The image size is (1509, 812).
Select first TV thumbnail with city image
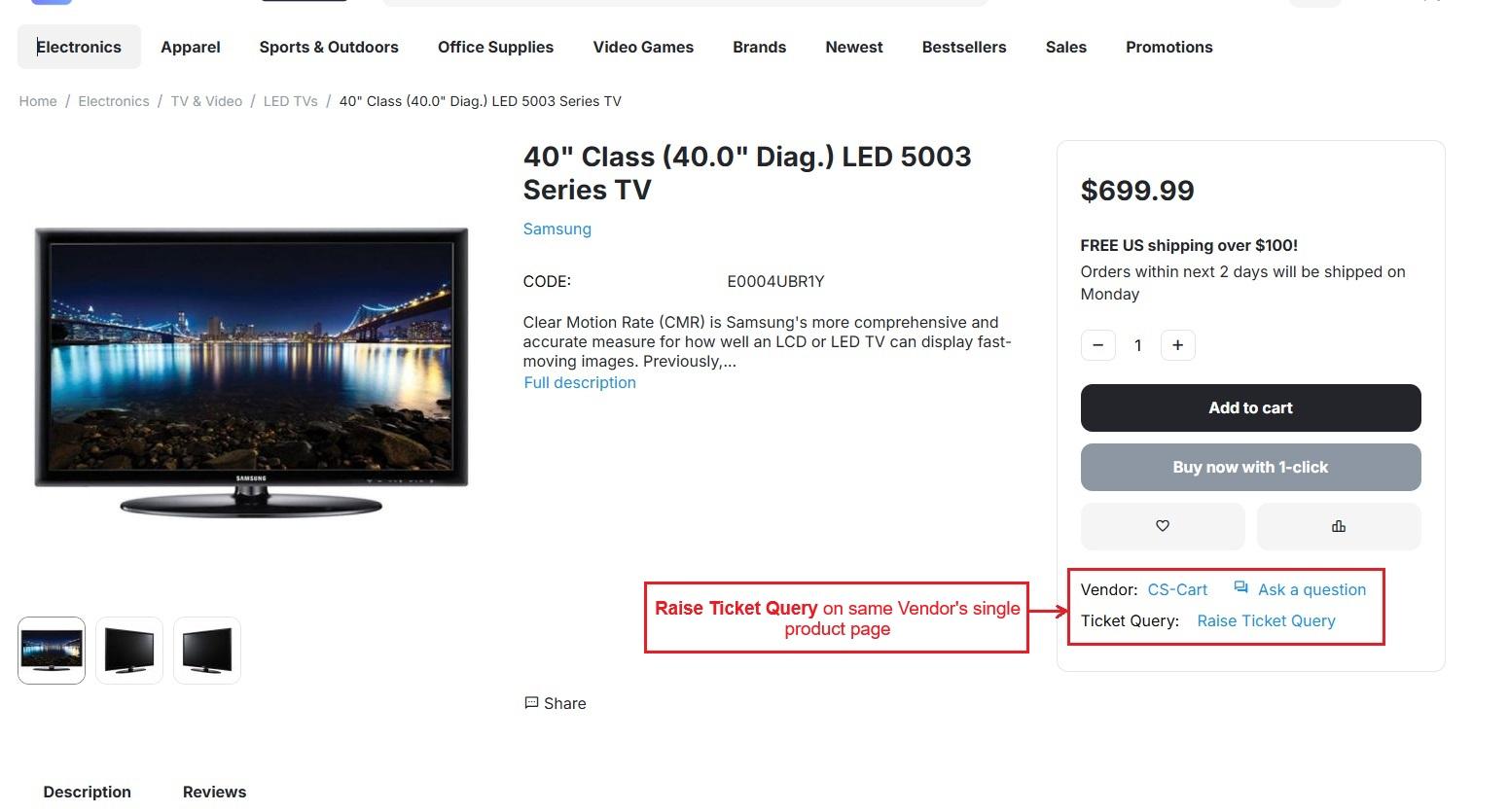[52, 650]
